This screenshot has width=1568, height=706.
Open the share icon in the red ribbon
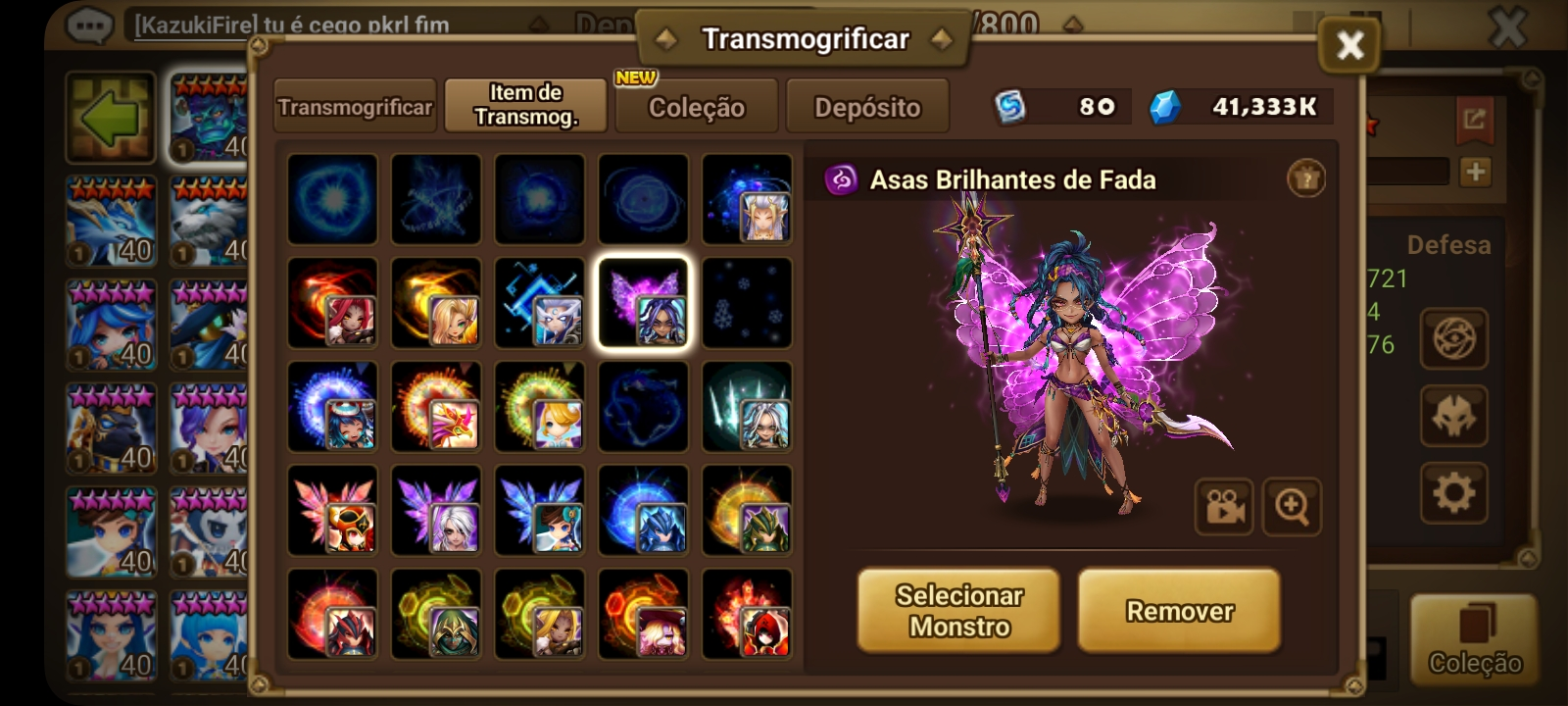pyautogui.click(x=1474, y=120)
